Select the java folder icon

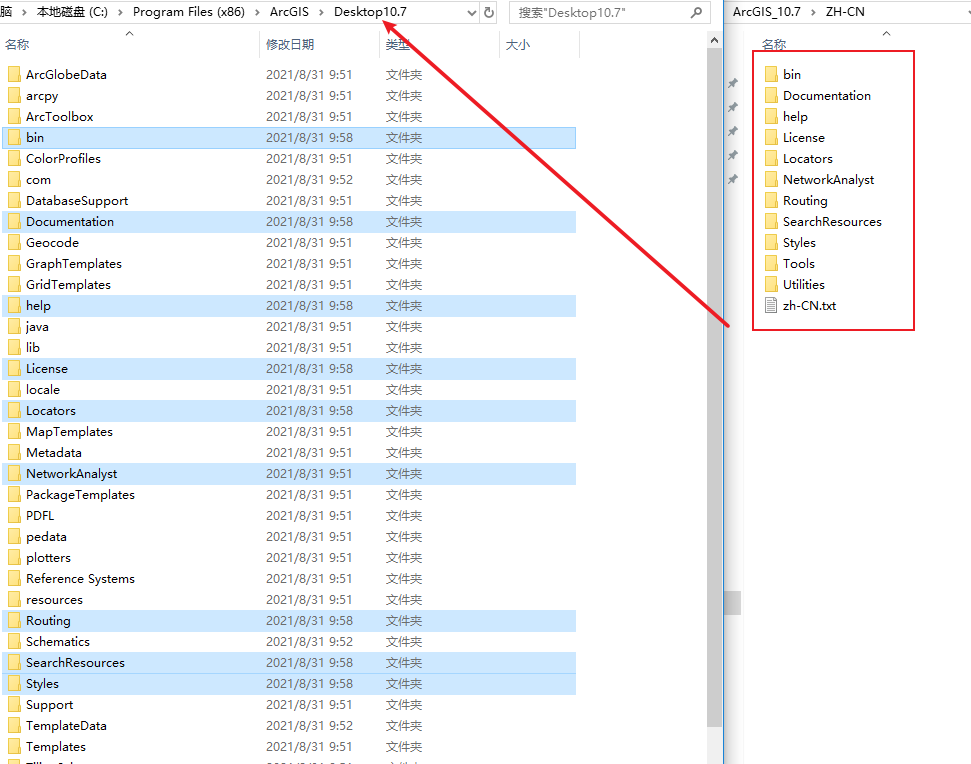14,327
